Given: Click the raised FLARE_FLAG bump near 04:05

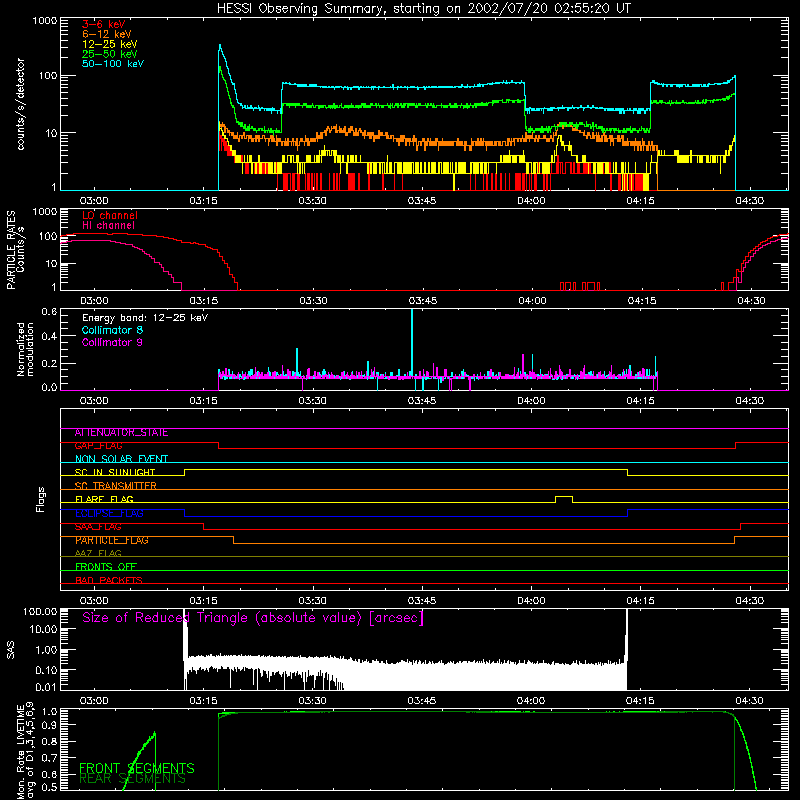Looking at the screenshot, I should point(564,498).
